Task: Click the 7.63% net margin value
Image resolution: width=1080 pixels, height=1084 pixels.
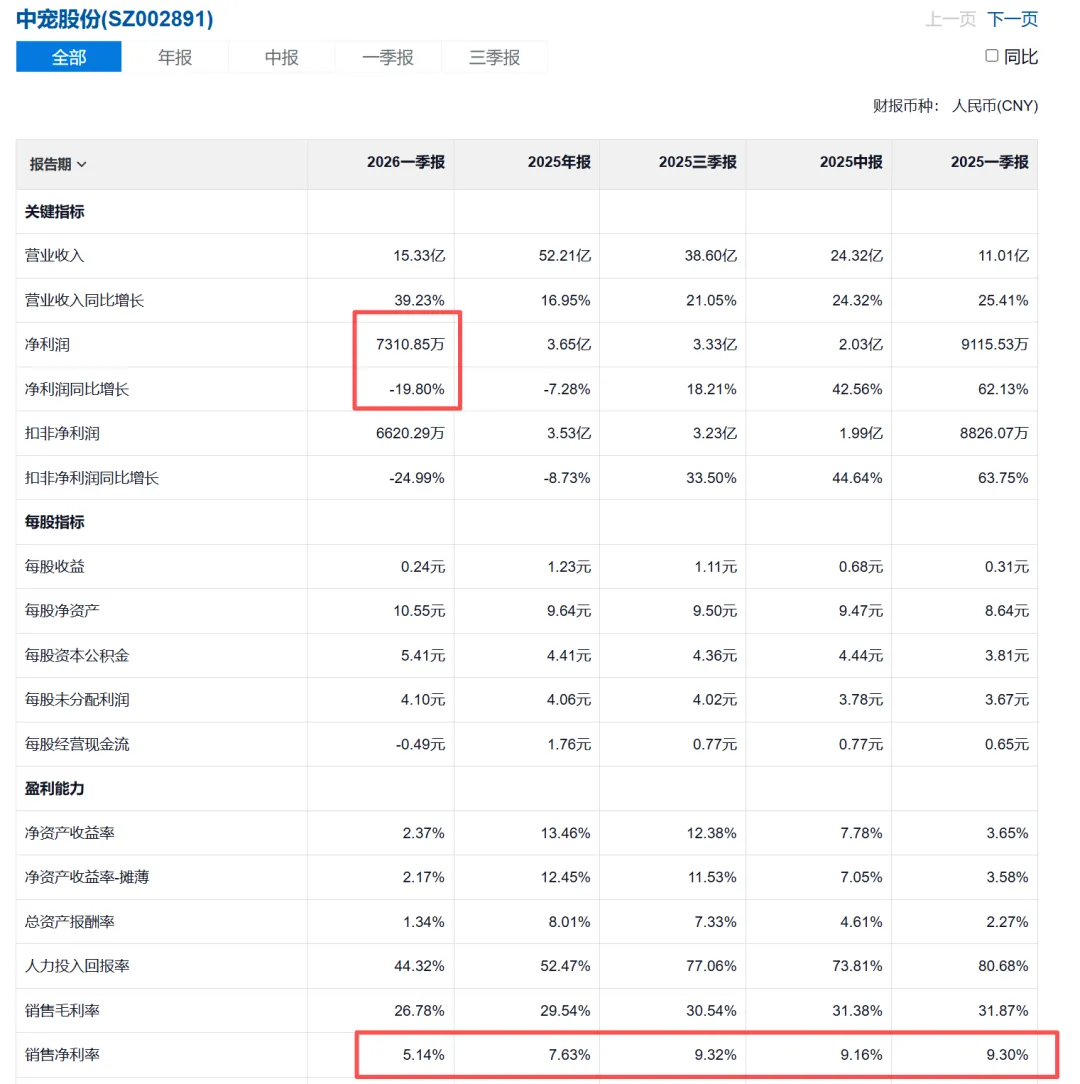Action: 570,1055
